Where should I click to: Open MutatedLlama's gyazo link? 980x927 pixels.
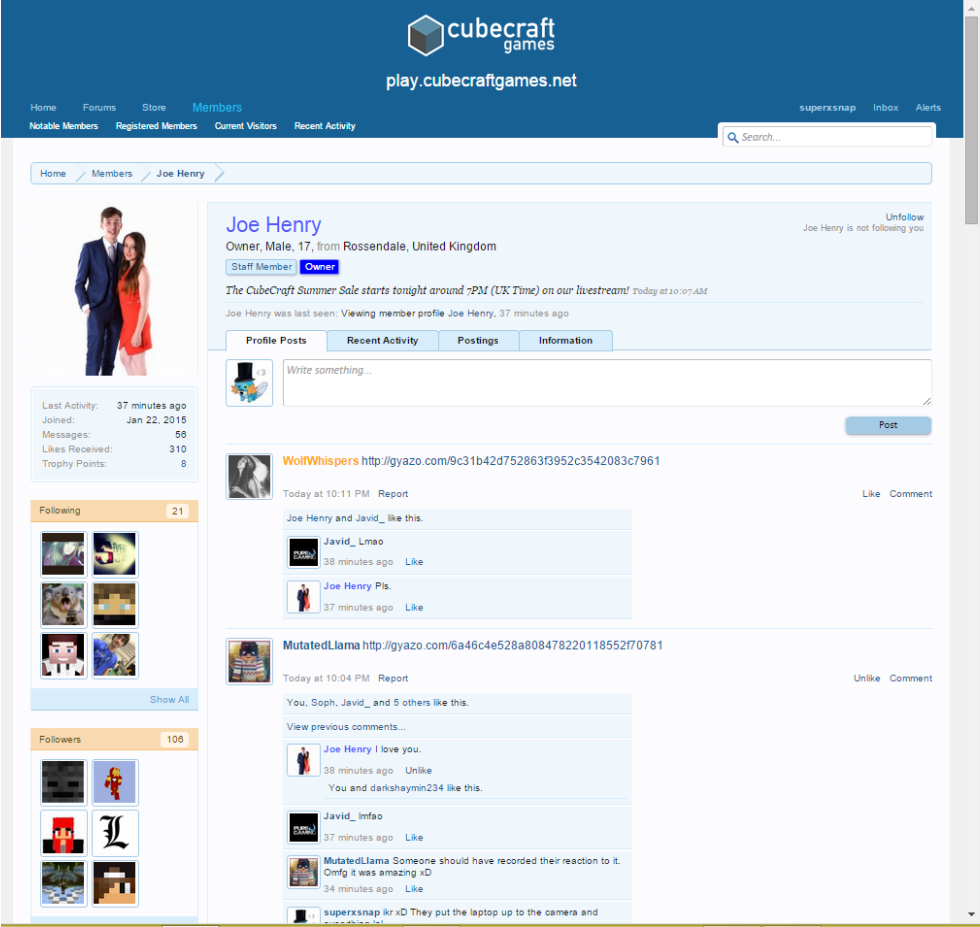(x=512, y=646)
